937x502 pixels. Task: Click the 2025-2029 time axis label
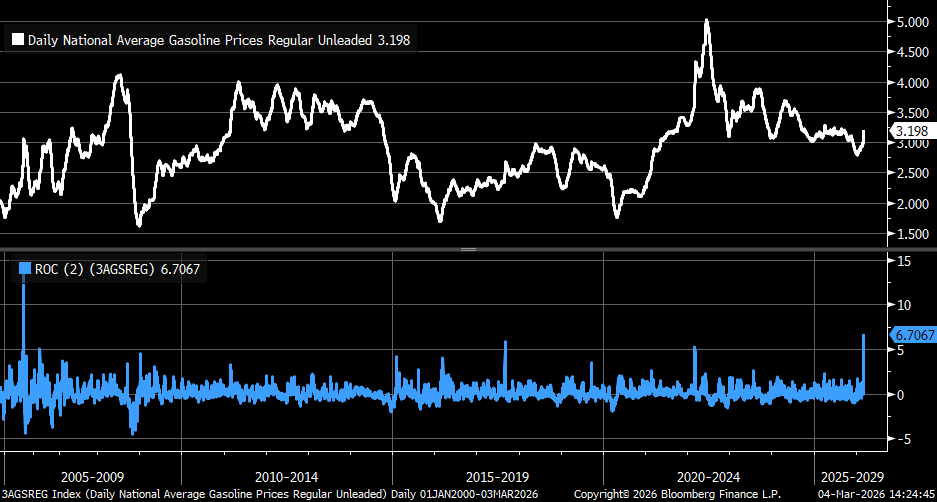tap(850, 477)
